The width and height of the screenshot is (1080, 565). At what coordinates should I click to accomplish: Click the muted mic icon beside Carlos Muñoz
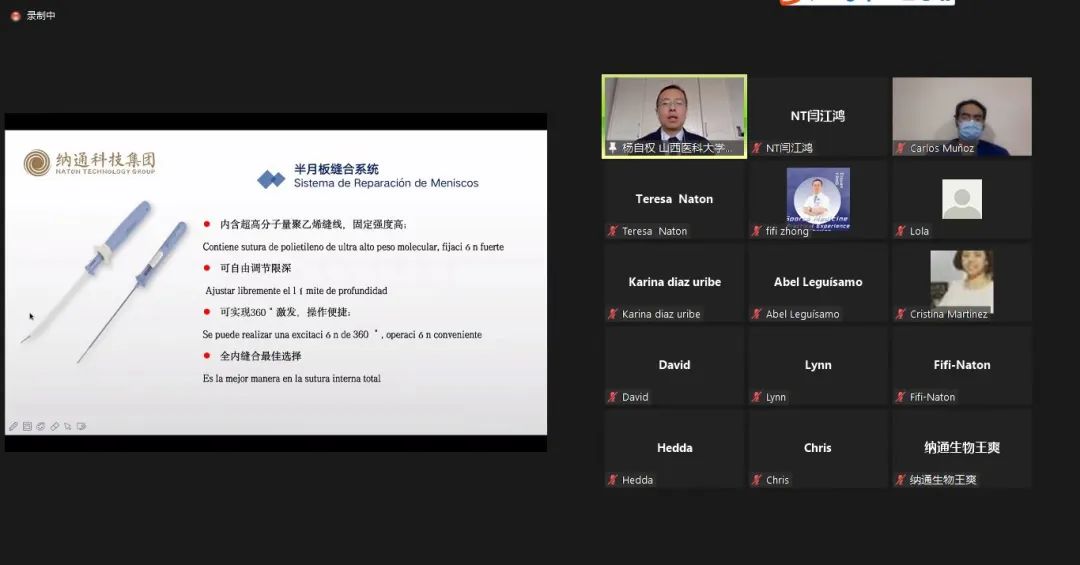point(900,147)
